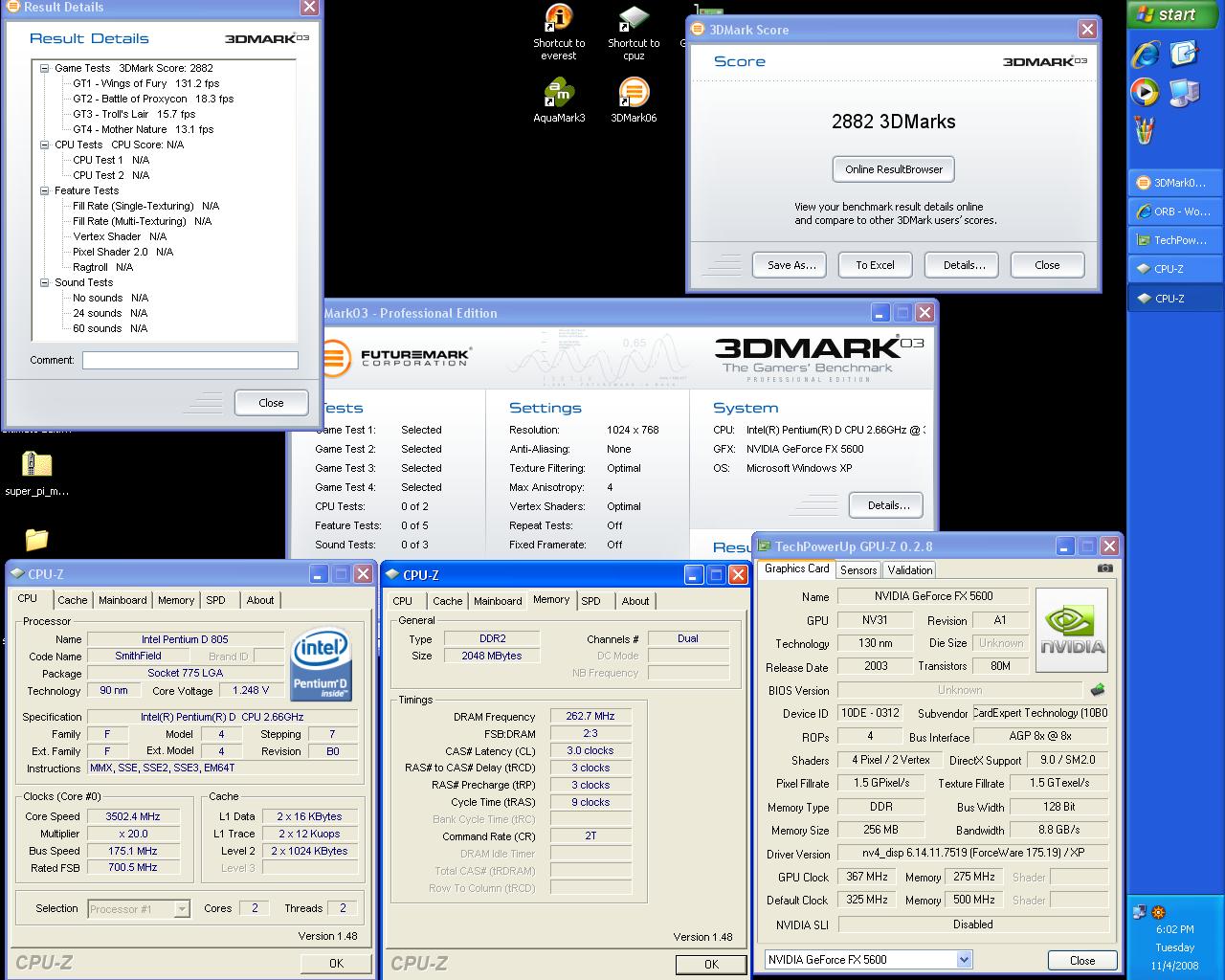Open the super_pi_mod zip file icon
Screen dimensions: 1225x980
pos(36,474)
